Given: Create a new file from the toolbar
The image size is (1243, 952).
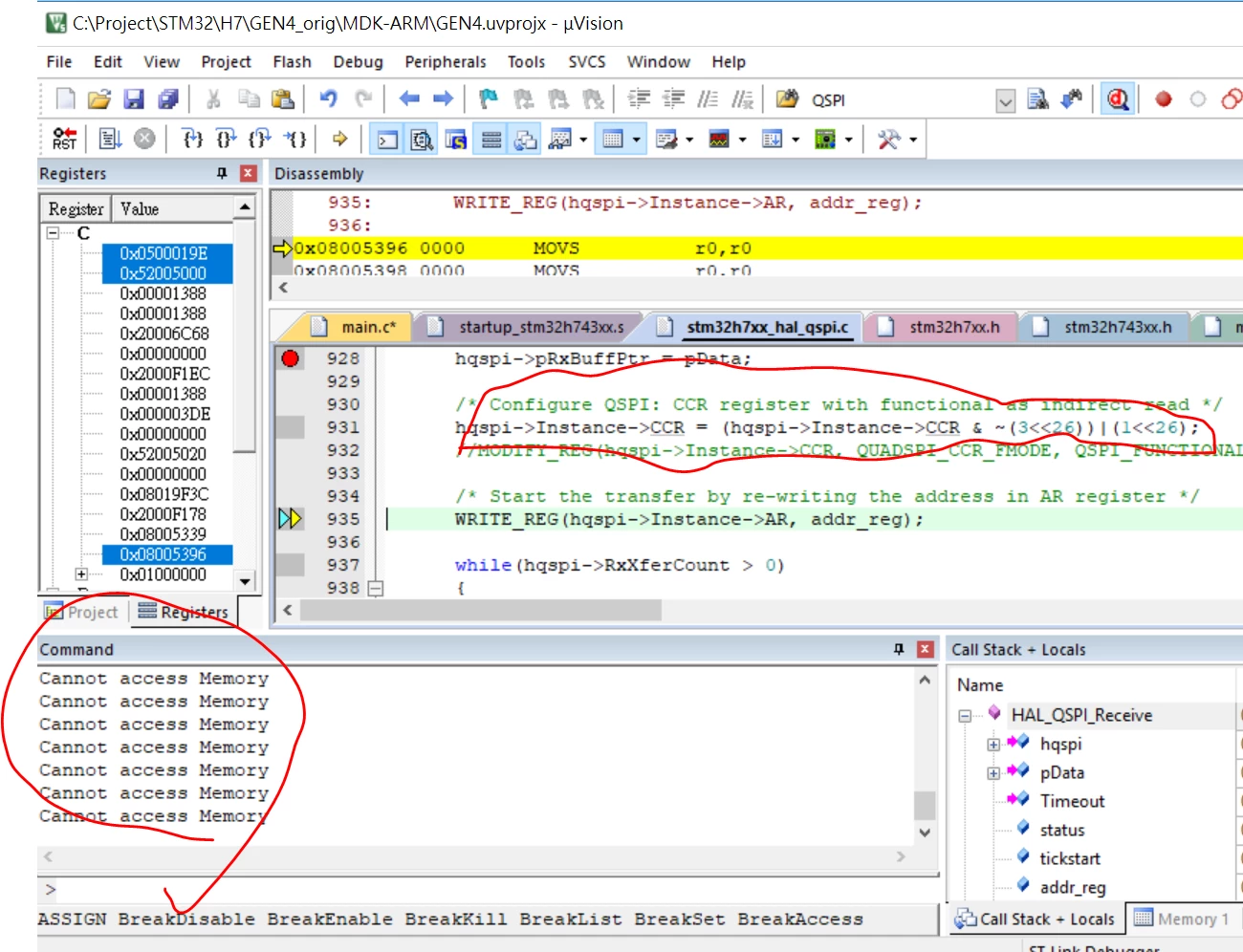Looking at the screenshot, I should [x=65, y=99].
